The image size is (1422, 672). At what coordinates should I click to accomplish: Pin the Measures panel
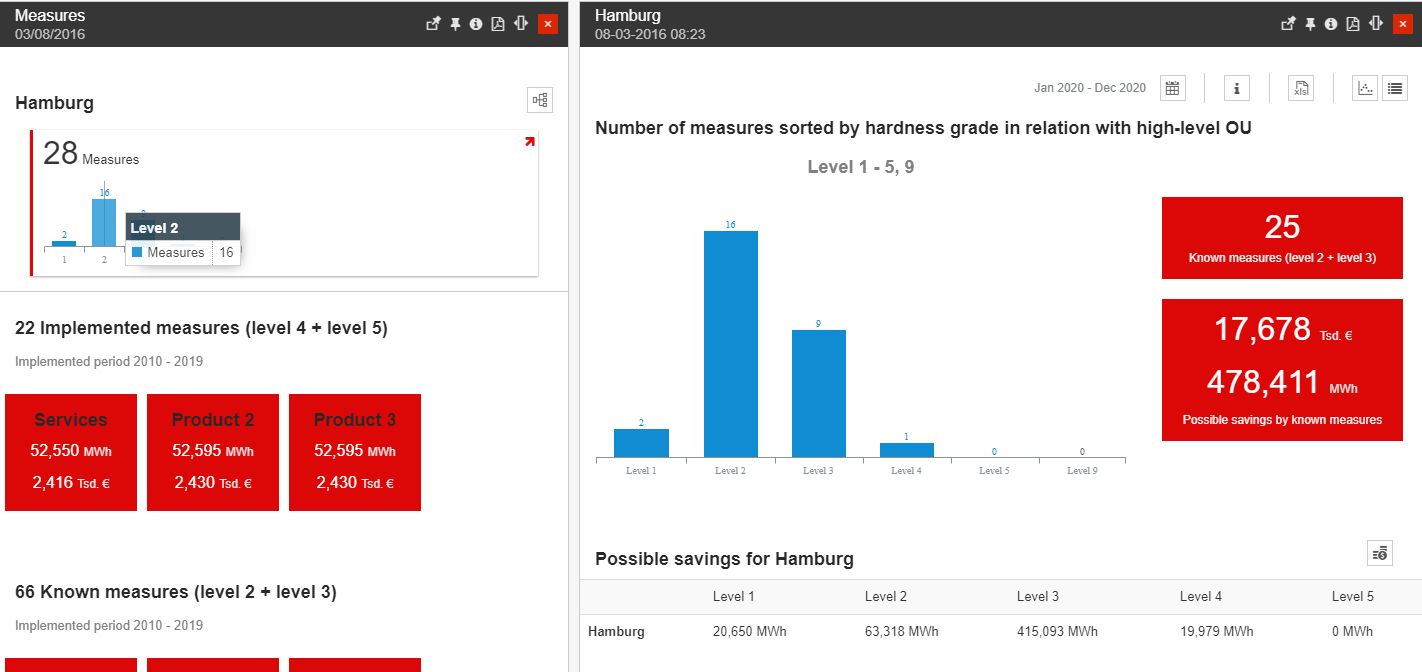click(455, 24)
